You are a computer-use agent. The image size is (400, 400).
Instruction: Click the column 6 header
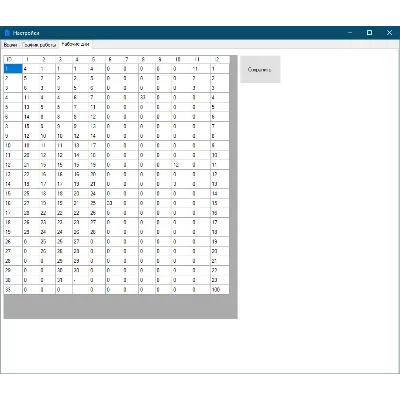click(114, 59)
